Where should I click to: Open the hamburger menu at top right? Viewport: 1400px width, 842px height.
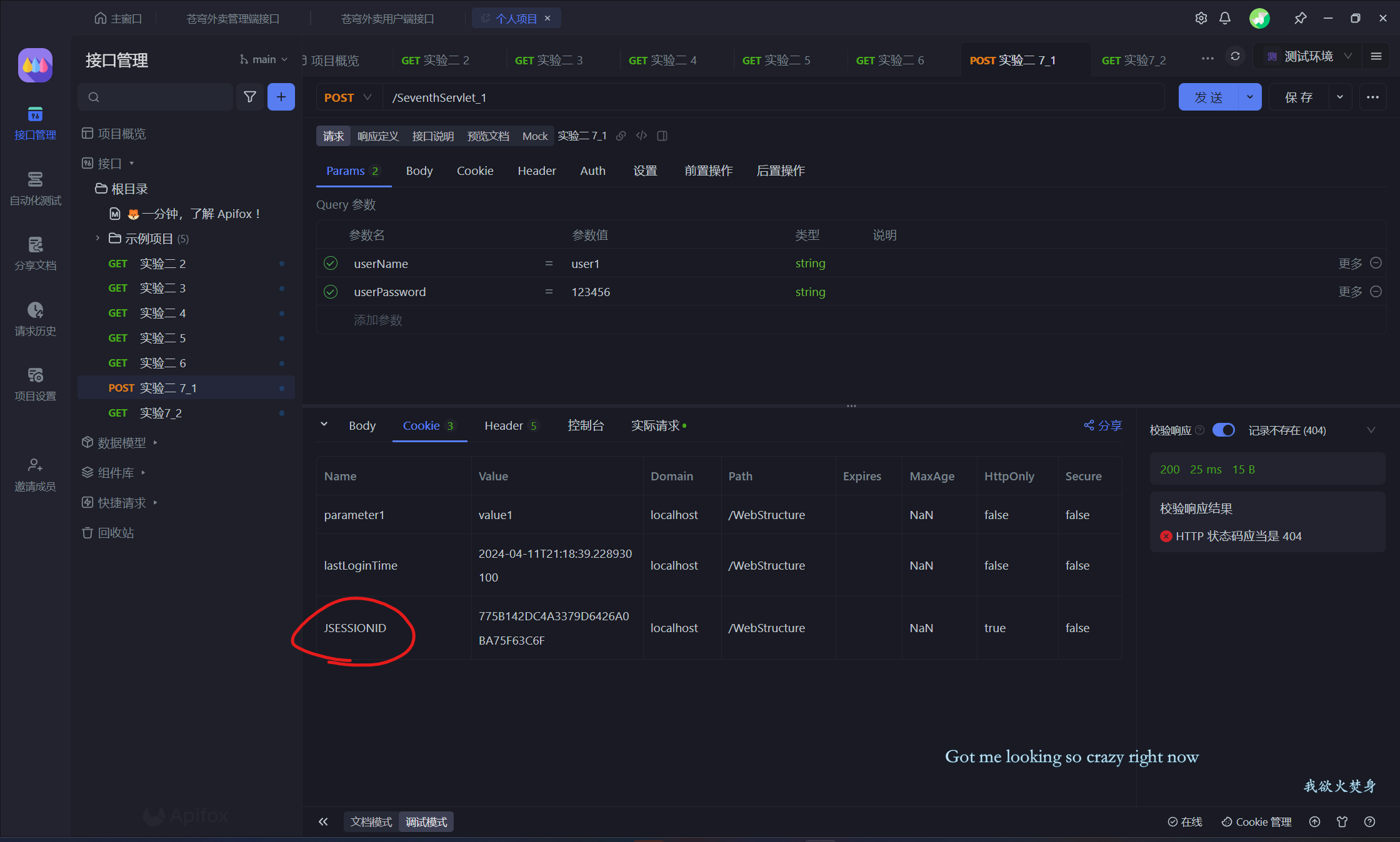click(x=1376, y=56)
